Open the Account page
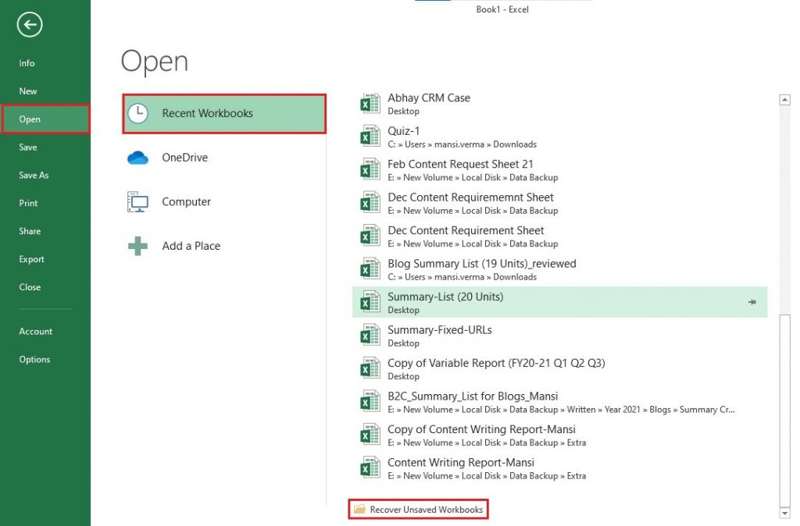This screenshot has width=800, height=526. 45,332
